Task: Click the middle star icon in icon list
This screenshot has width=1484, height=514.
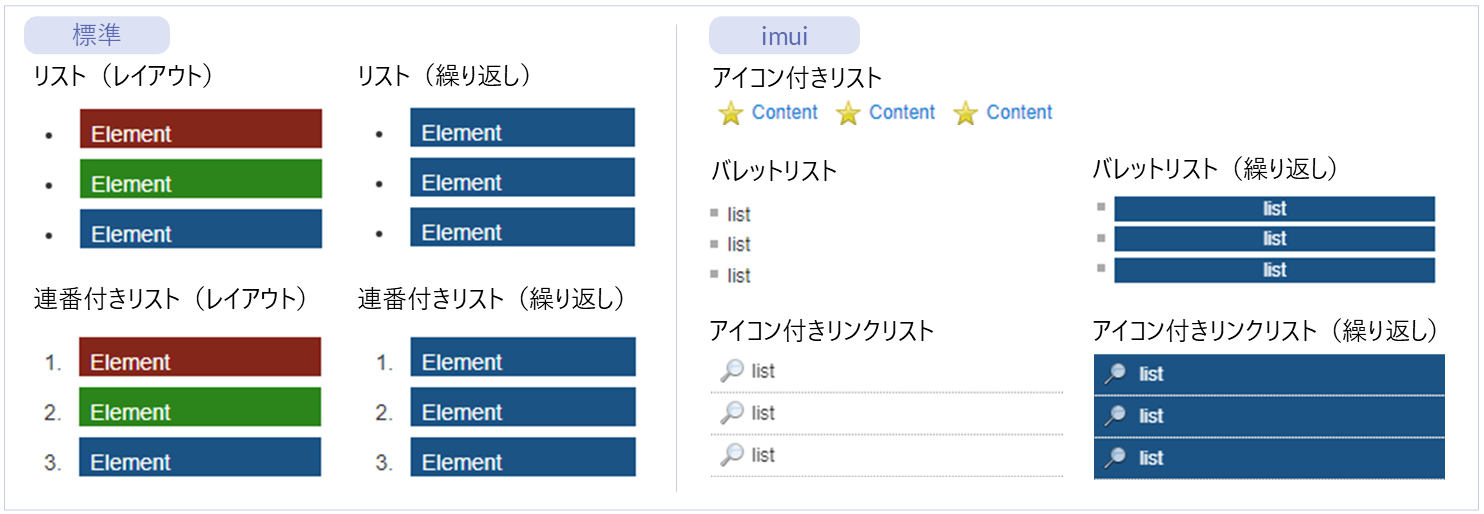Action: (x=848, y=113)
